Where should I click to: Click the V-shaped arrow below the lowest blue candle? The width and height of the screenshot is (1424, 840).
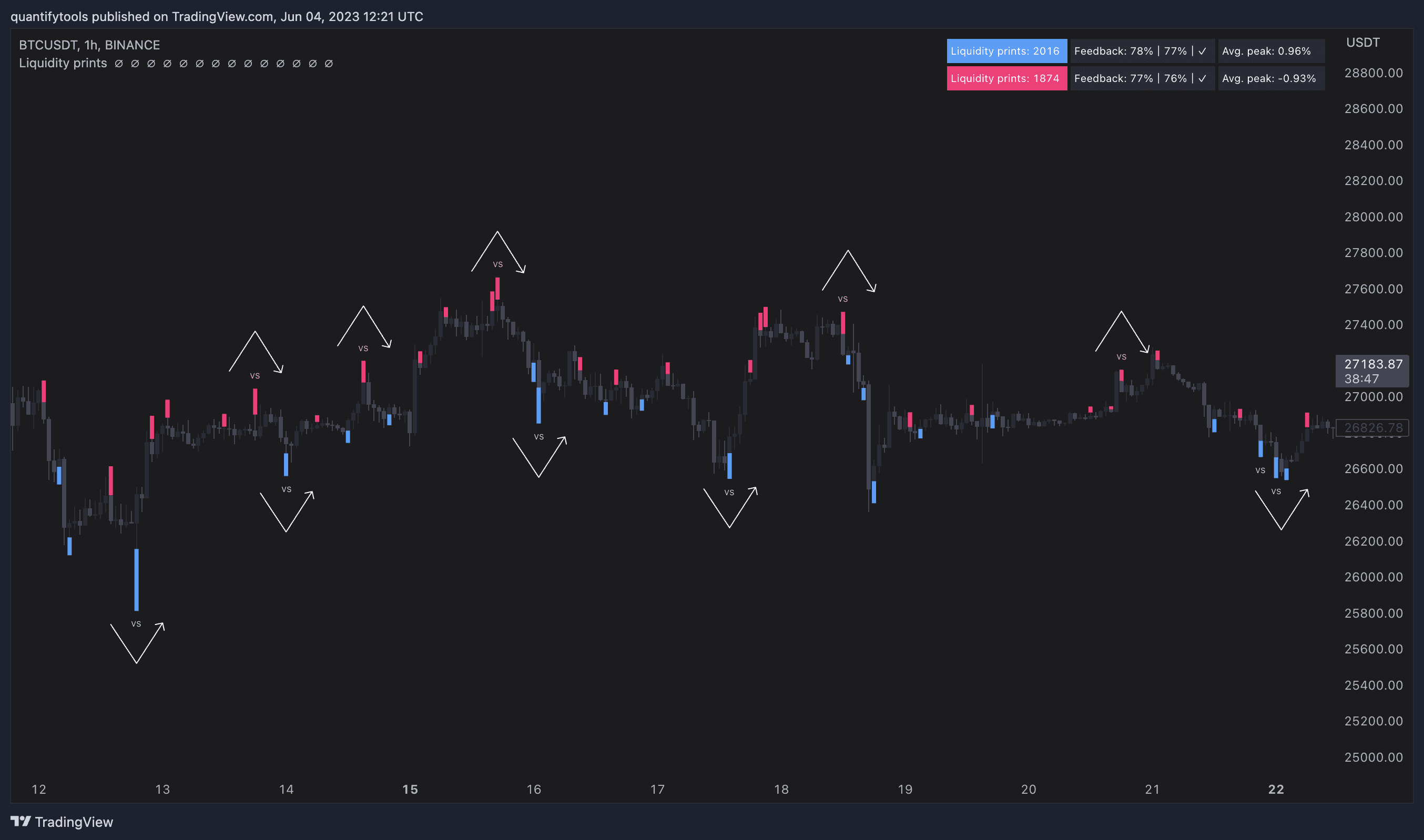click(x=137, y=643)
